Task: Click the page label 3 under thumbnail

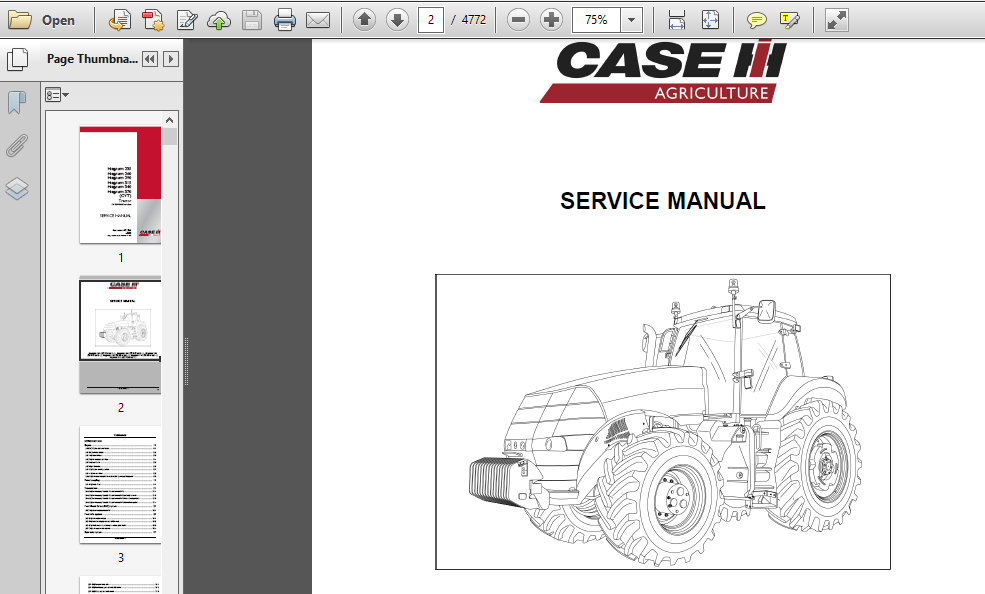Action: click(x=121, y=558)
